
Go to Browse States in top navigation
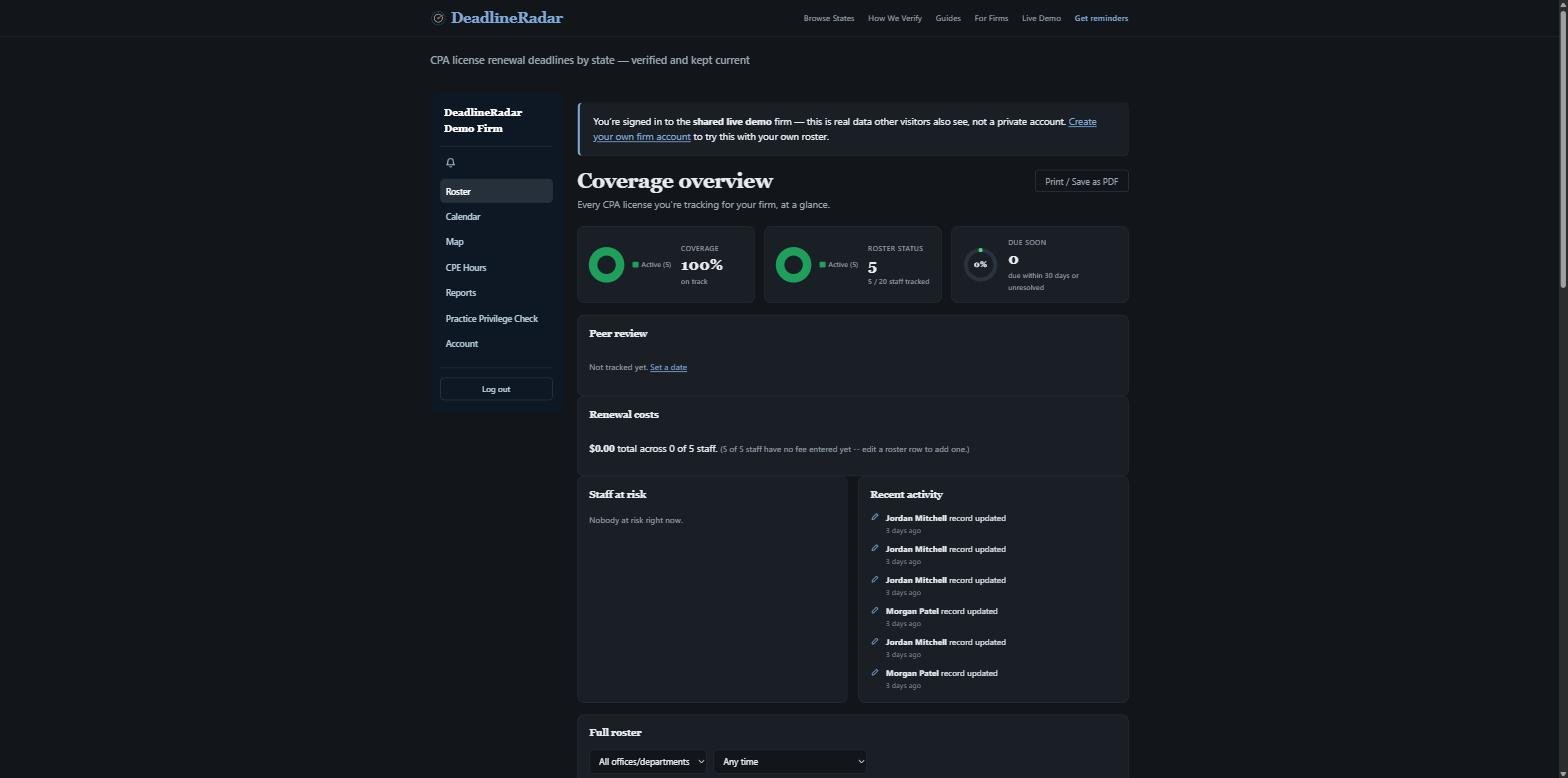(829, 18)
